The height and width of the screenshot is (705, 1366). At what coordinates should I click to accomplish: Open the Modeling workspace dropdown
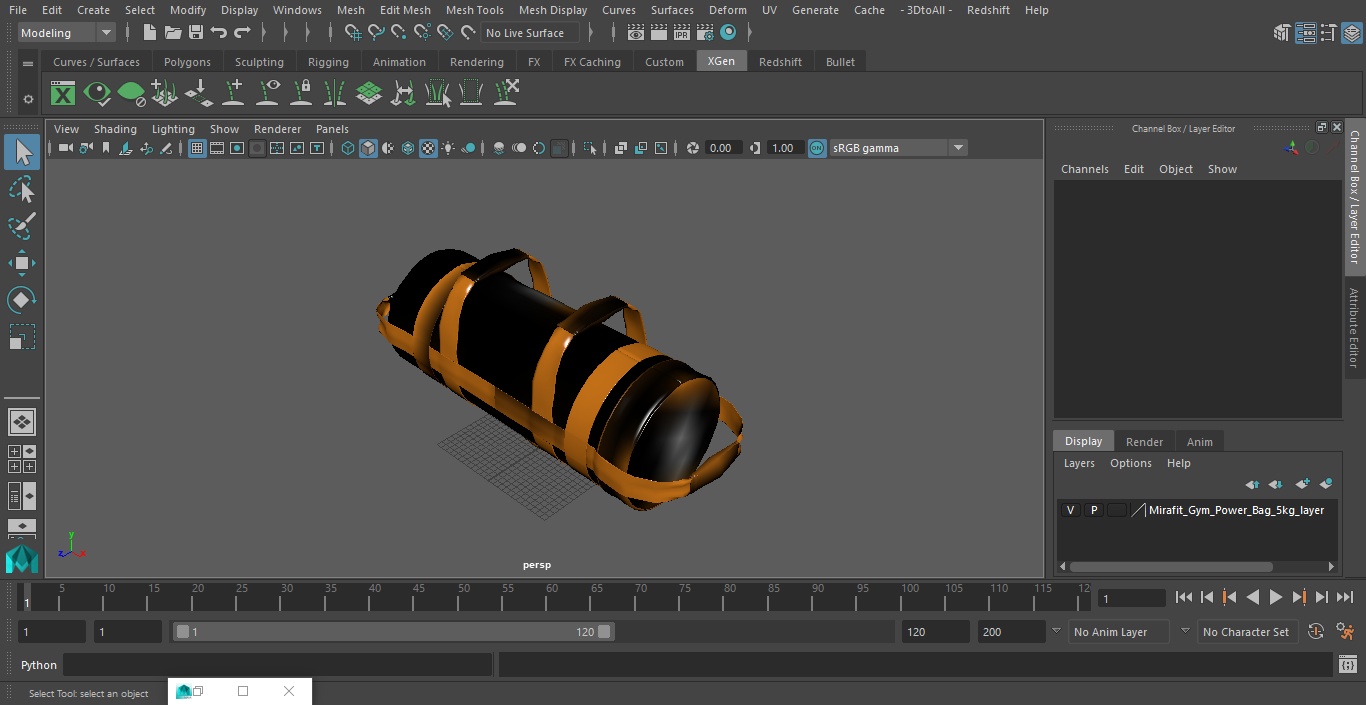click(67, 33)
